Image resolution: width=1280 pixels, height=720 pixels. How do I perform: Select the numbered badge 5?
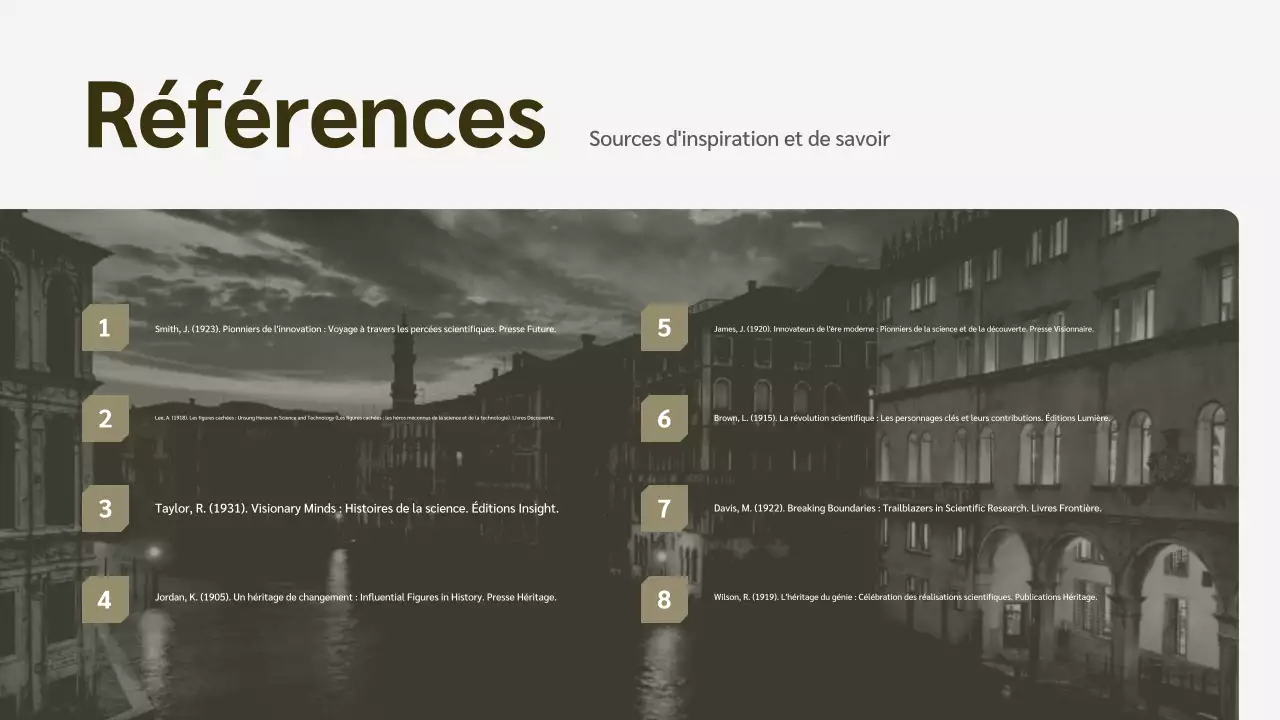[x=664, y=328]
